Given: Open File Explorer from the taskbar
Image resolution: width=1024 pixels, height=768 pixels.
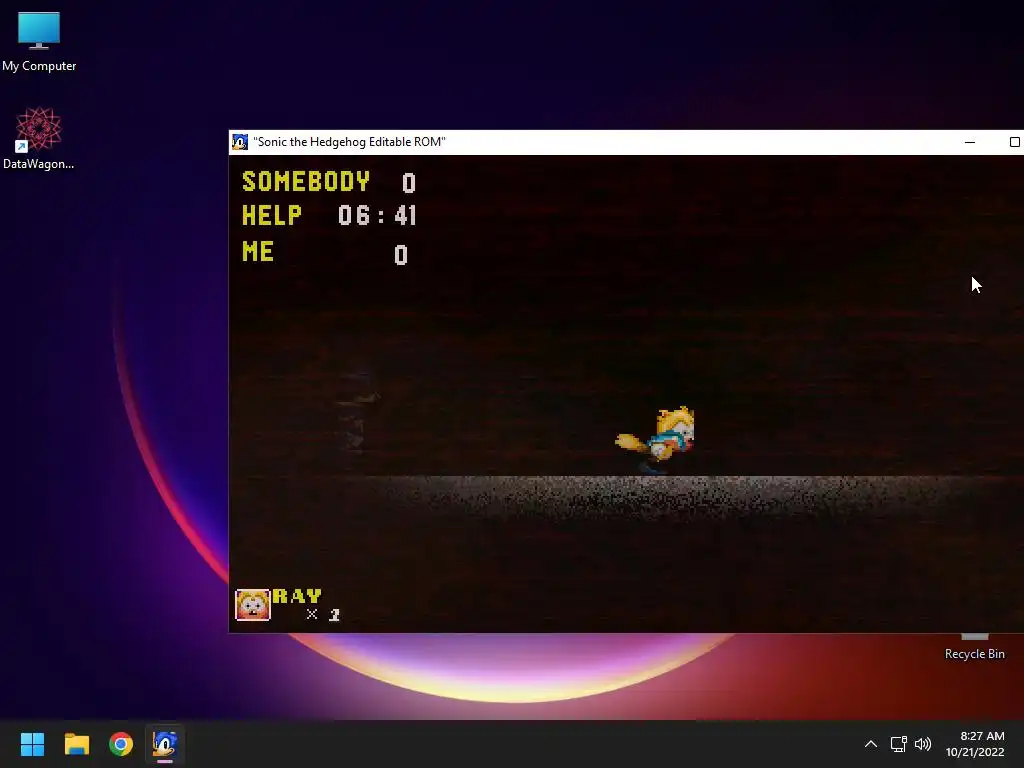Looking at the screenshot, I should click(76, 744).
